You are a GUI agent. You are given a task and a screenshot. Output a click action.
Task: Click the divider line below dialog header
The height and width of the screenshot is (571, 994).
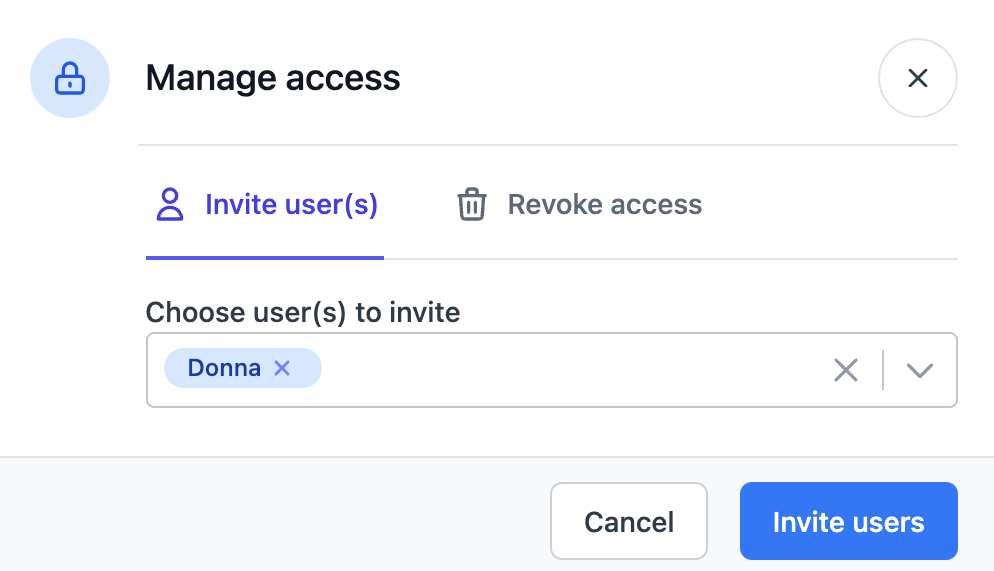[547, 145]
